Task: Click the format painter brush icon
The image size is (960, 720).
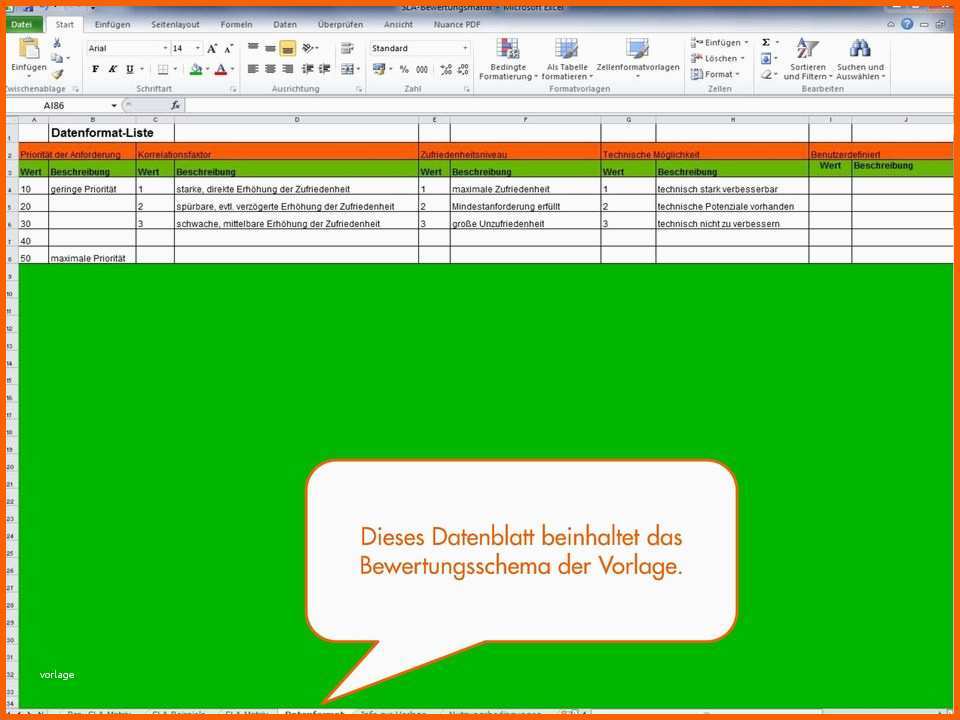Action: point(57,74)
